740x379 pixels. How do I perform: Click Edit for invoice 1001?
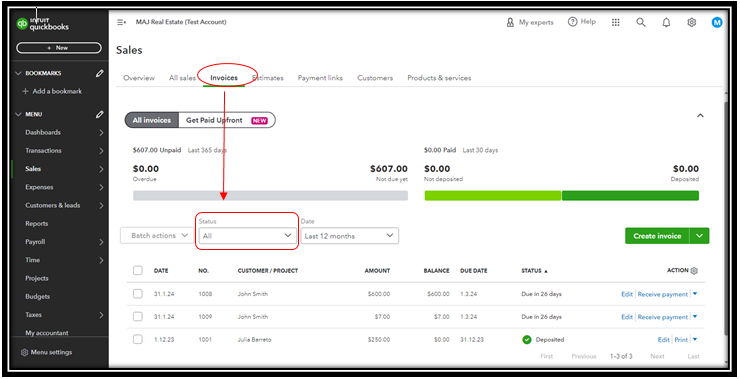pos(664,340)
